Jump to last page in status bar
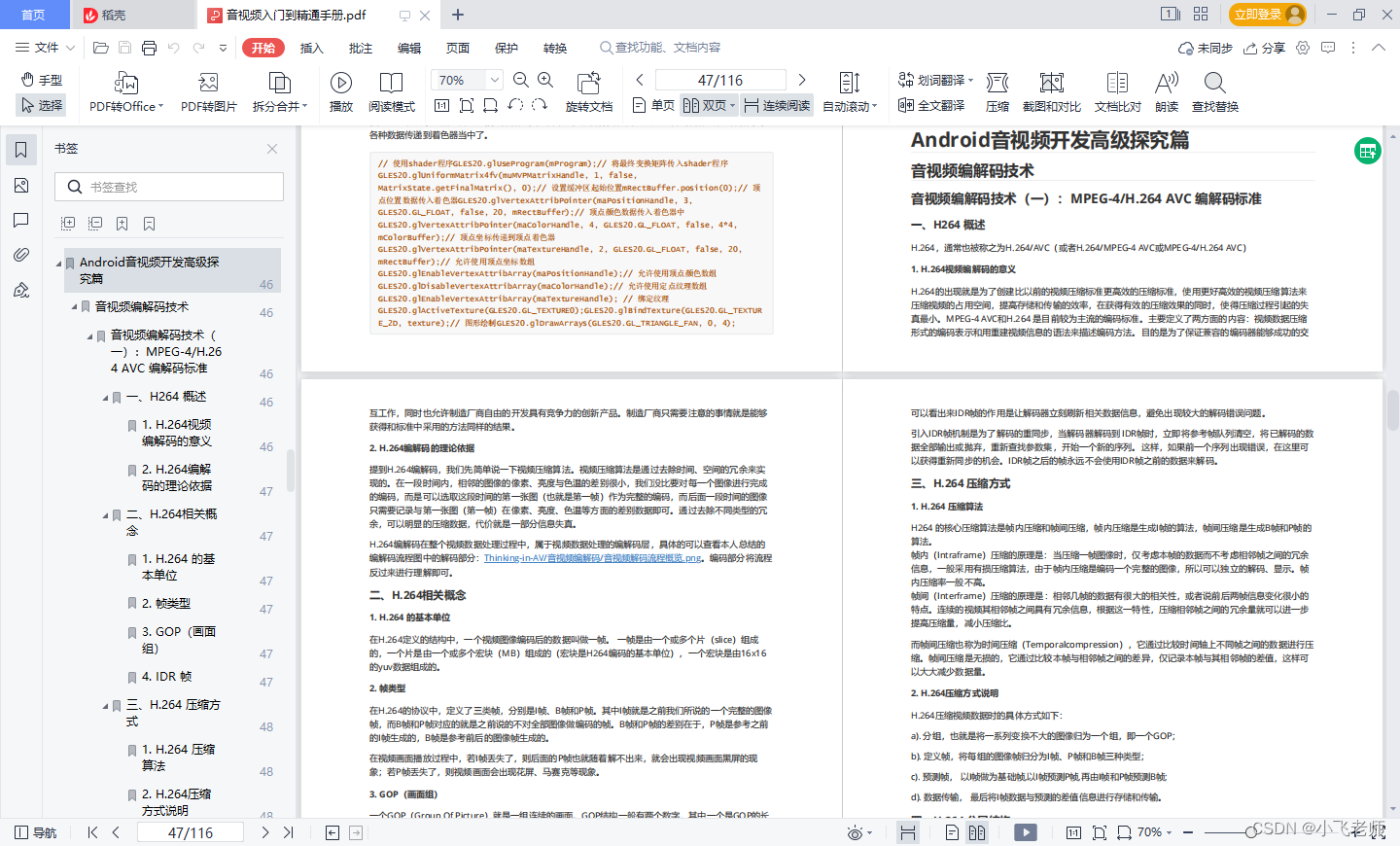The image size is (1400, 846). [289, 832]
